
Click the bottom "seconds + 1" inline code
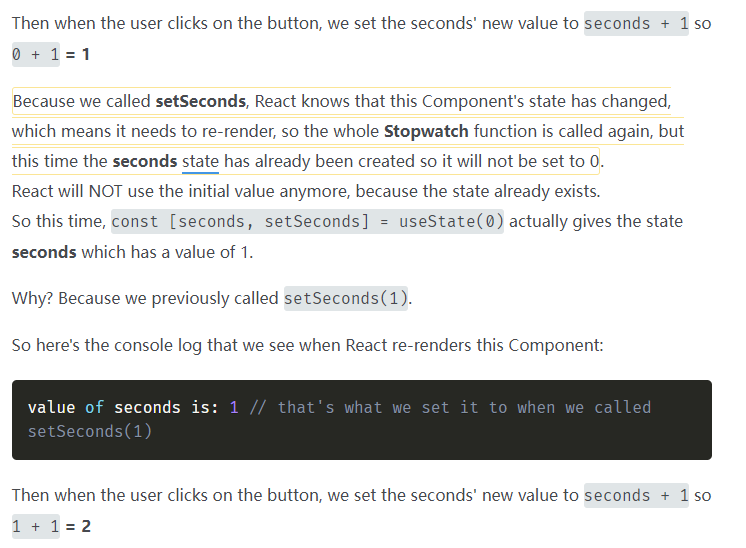[636, 495]
